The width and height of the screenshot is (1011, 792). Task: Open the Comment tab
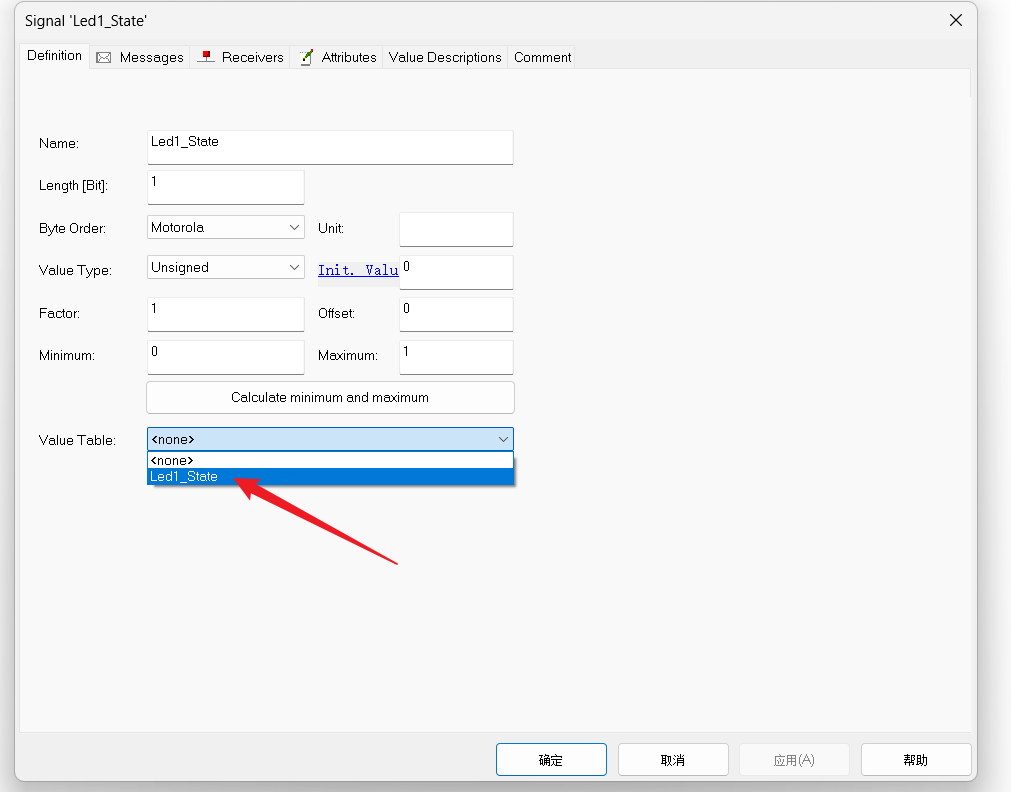[542, 57]
